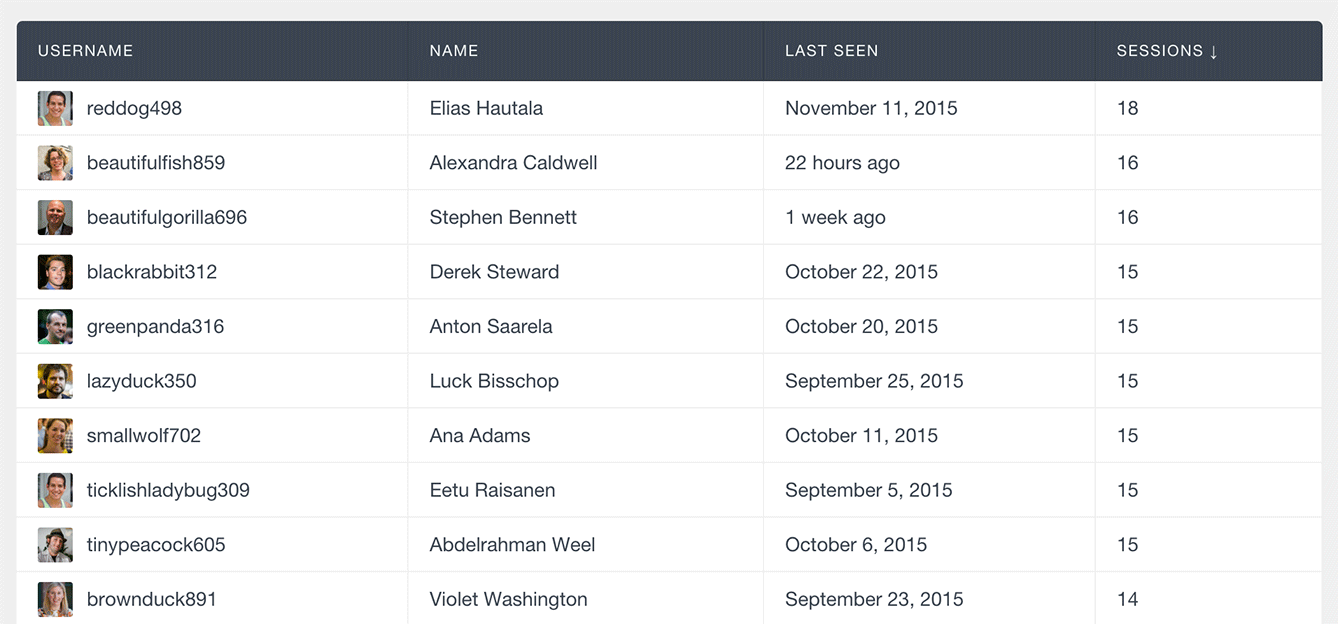
Task: Click beautifulfish859's avatar image
Action: [55, 163]
